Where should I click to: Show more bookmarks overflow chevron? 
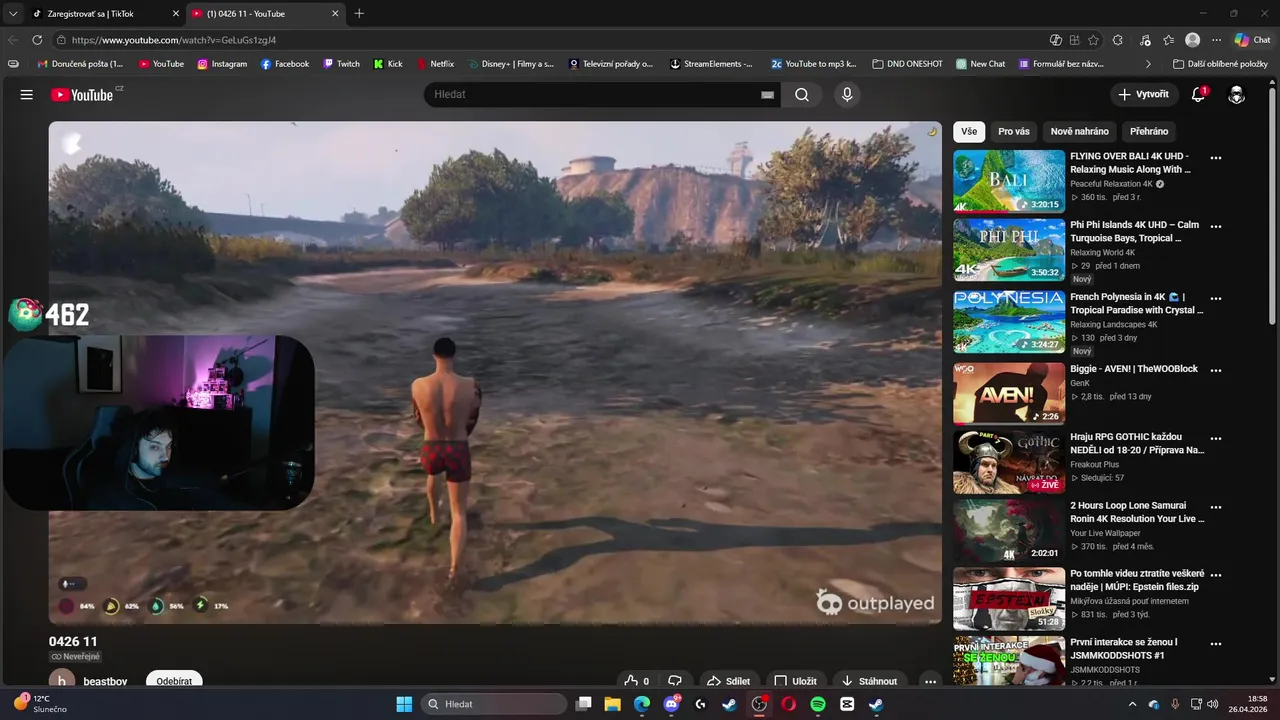tap(1148, 64)
